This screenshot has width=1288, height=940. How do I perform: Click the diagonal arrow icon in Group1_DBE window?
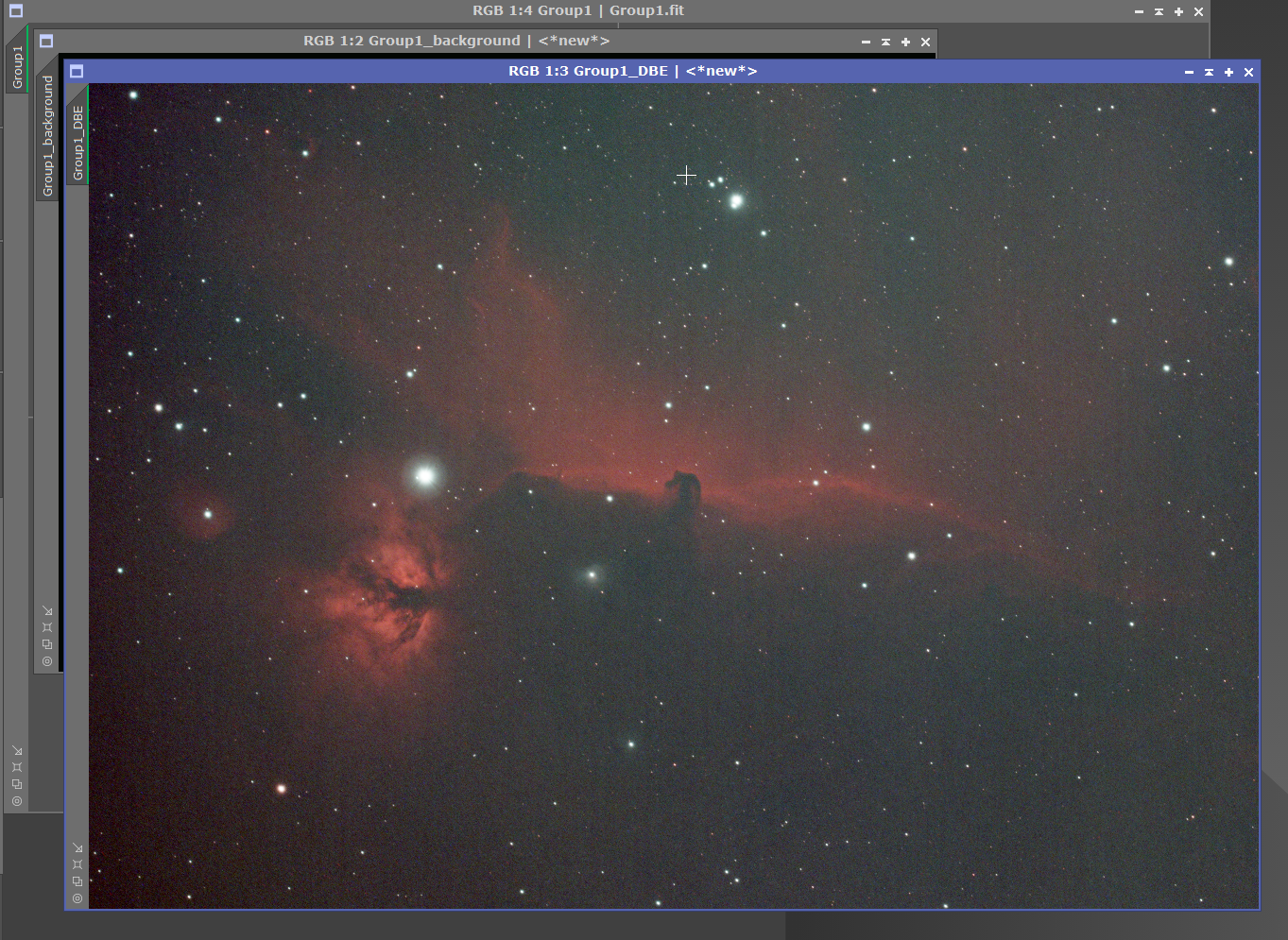click(x=77, y=847)
